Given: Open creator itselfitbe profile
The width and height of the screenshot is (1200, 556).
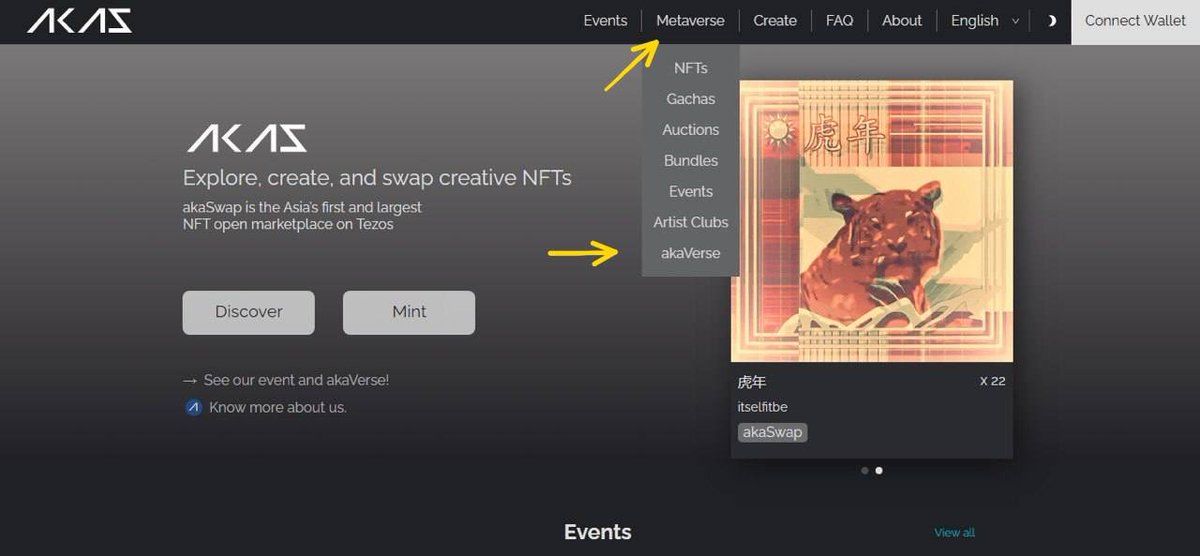Looking at the screenshot, I should tap(762, 407).
